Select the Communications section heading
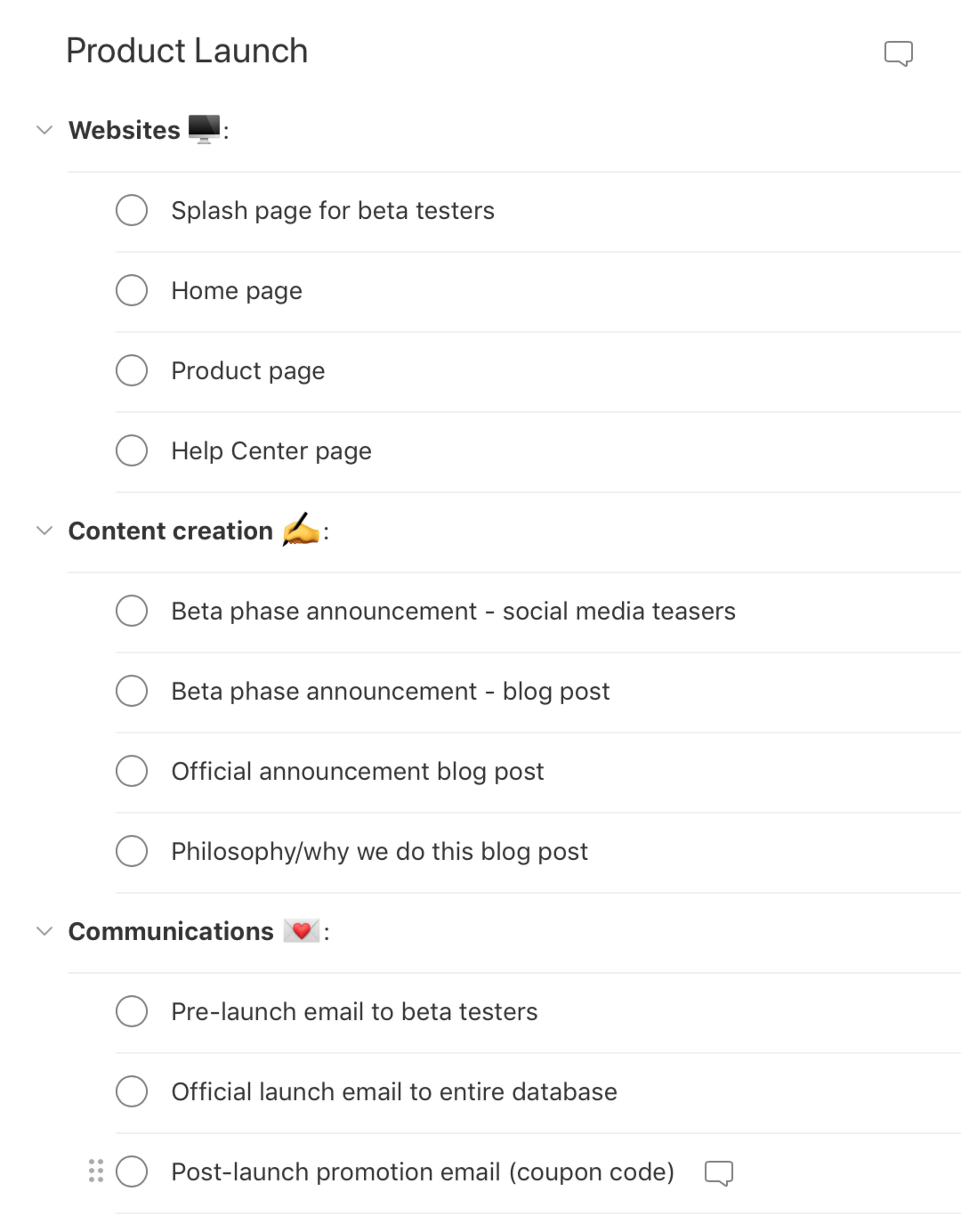Screen dimensions: 961x1232 170,931
